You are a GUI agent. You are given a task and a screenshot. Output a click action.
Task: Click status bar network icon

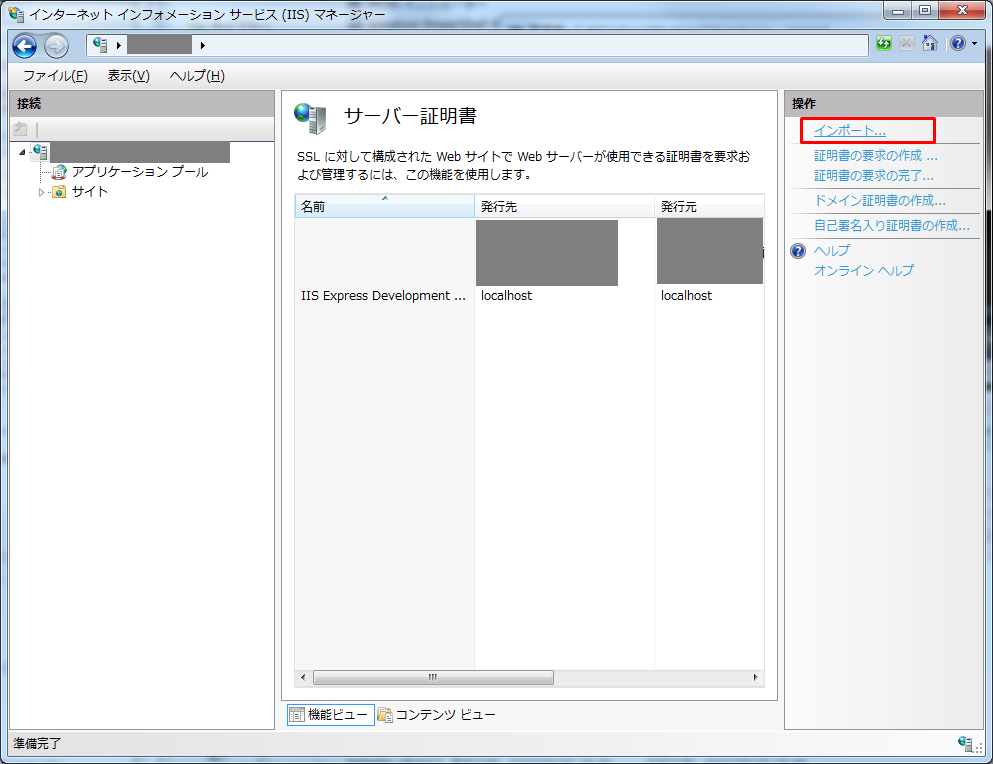[967, 744]
